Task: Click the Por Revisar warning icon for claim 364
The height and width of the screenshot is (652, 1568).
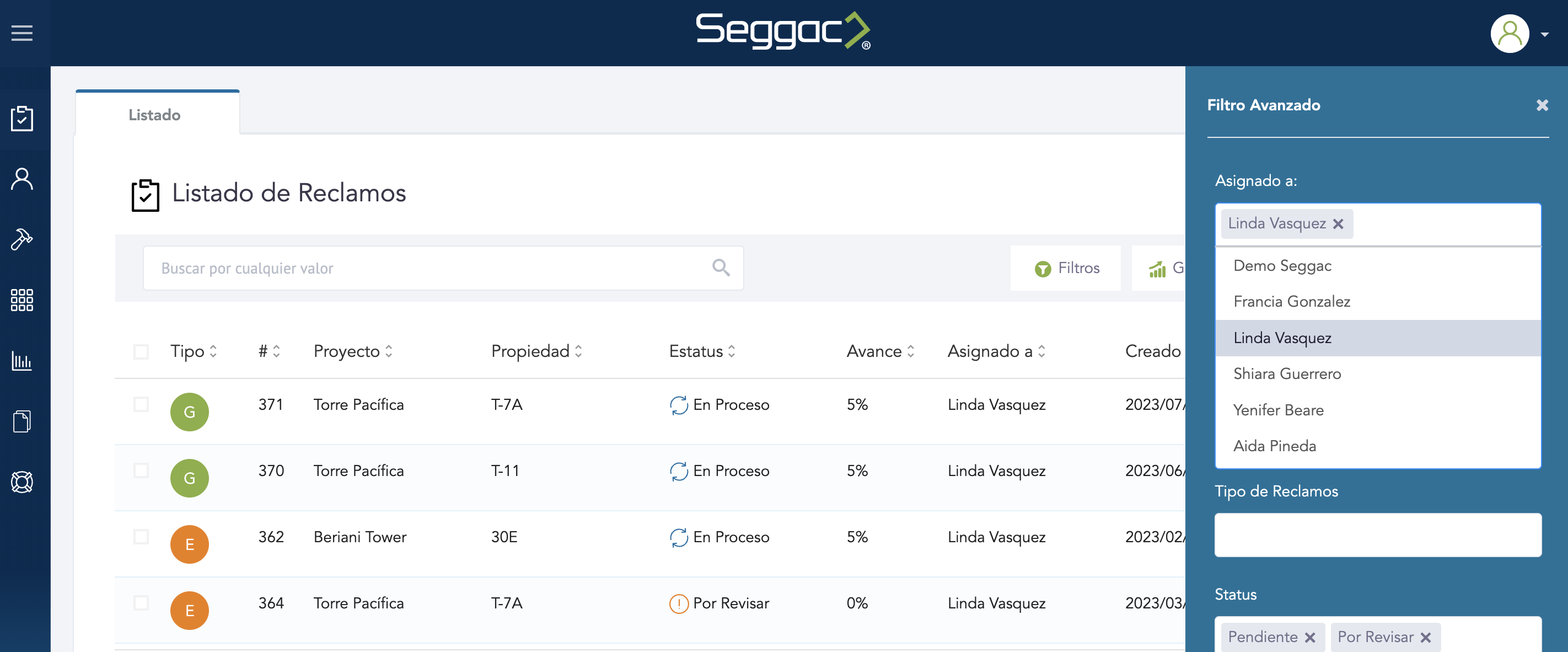Action: [x=679, y=603]
